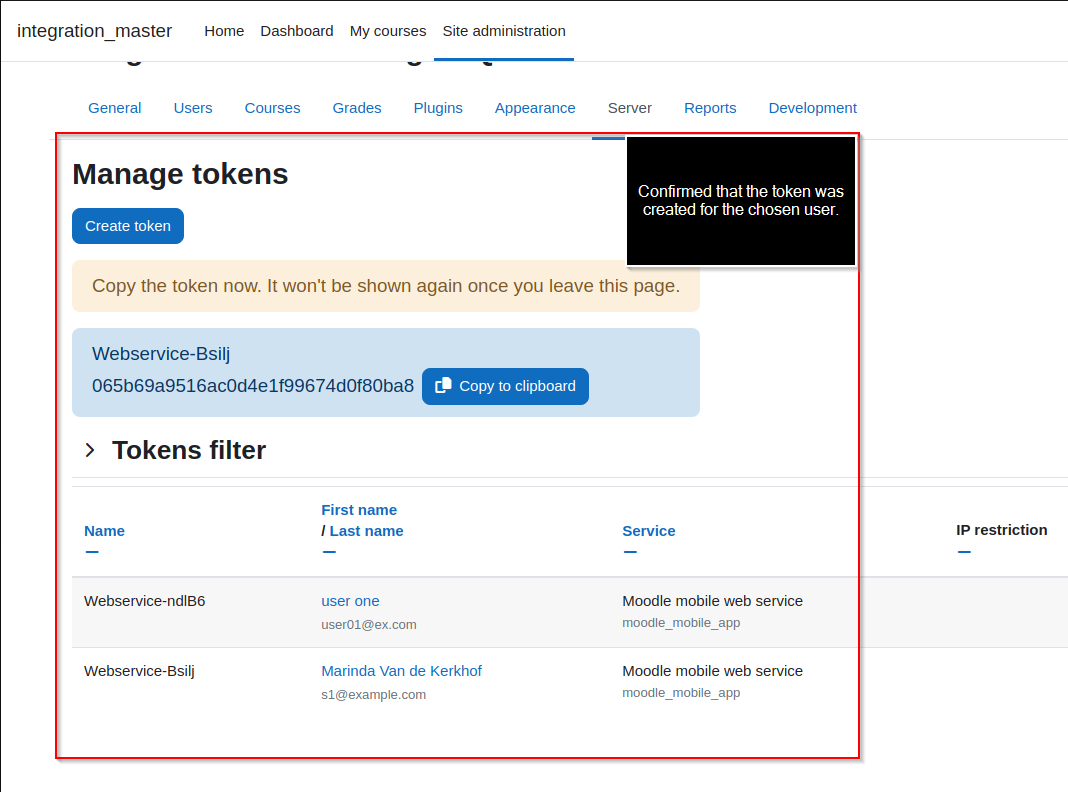
Task: Click the Create token button
Action: point(128,226)
